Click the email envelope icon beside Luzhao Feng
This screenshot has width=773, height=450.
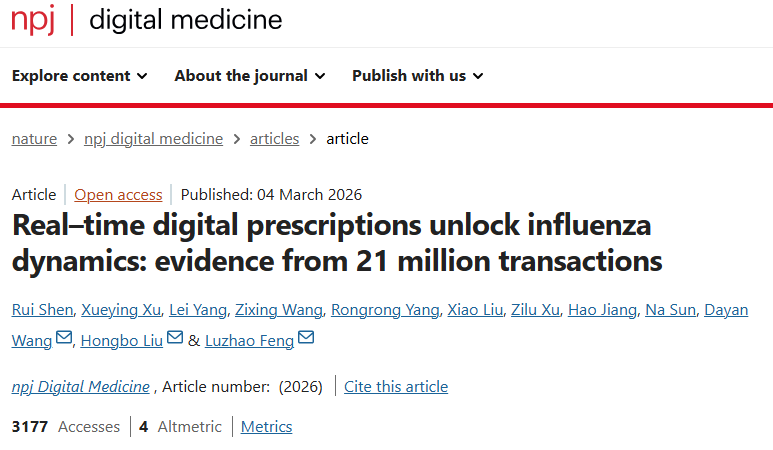coord(306,339)
